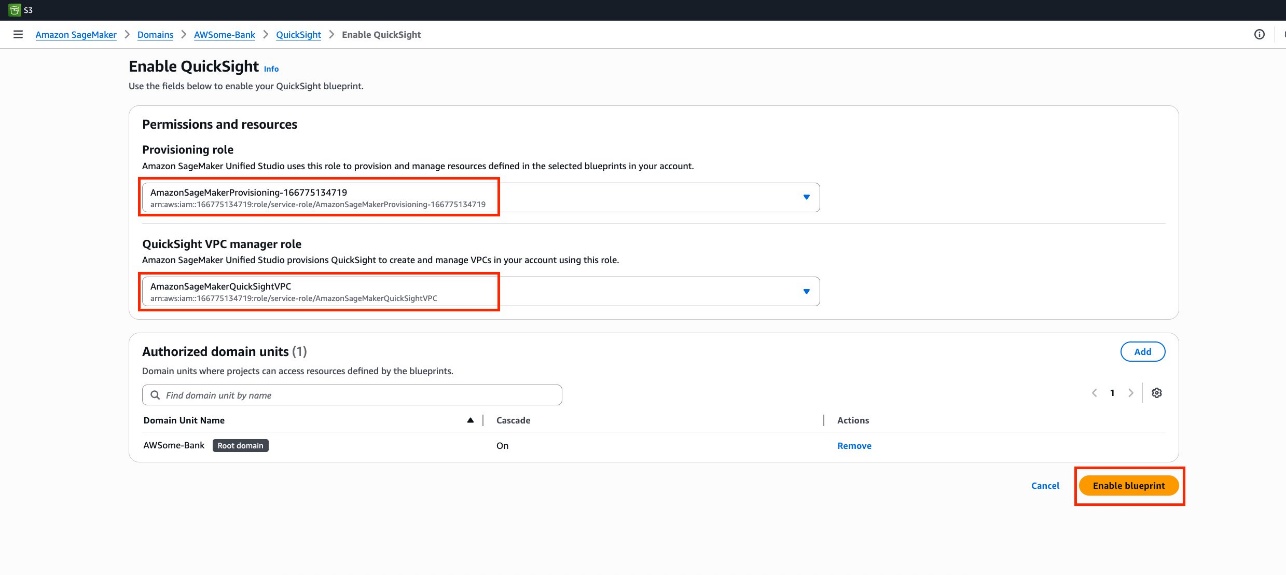Cancel enabling the blueprint
The image size is (1286, 575).
click(1045, 486)
